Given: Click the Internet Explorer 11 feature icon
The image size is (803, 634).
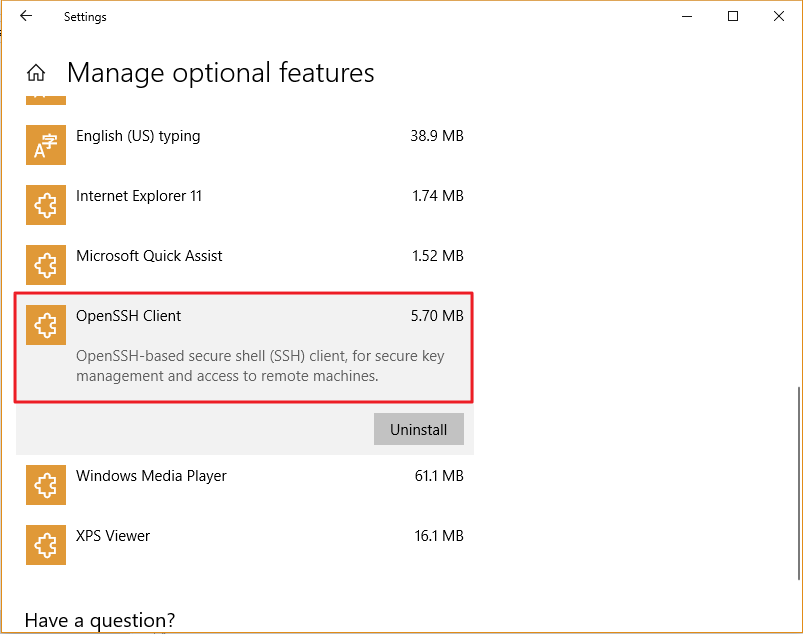Looking at the screenshot, I should (x=45, y=205).
